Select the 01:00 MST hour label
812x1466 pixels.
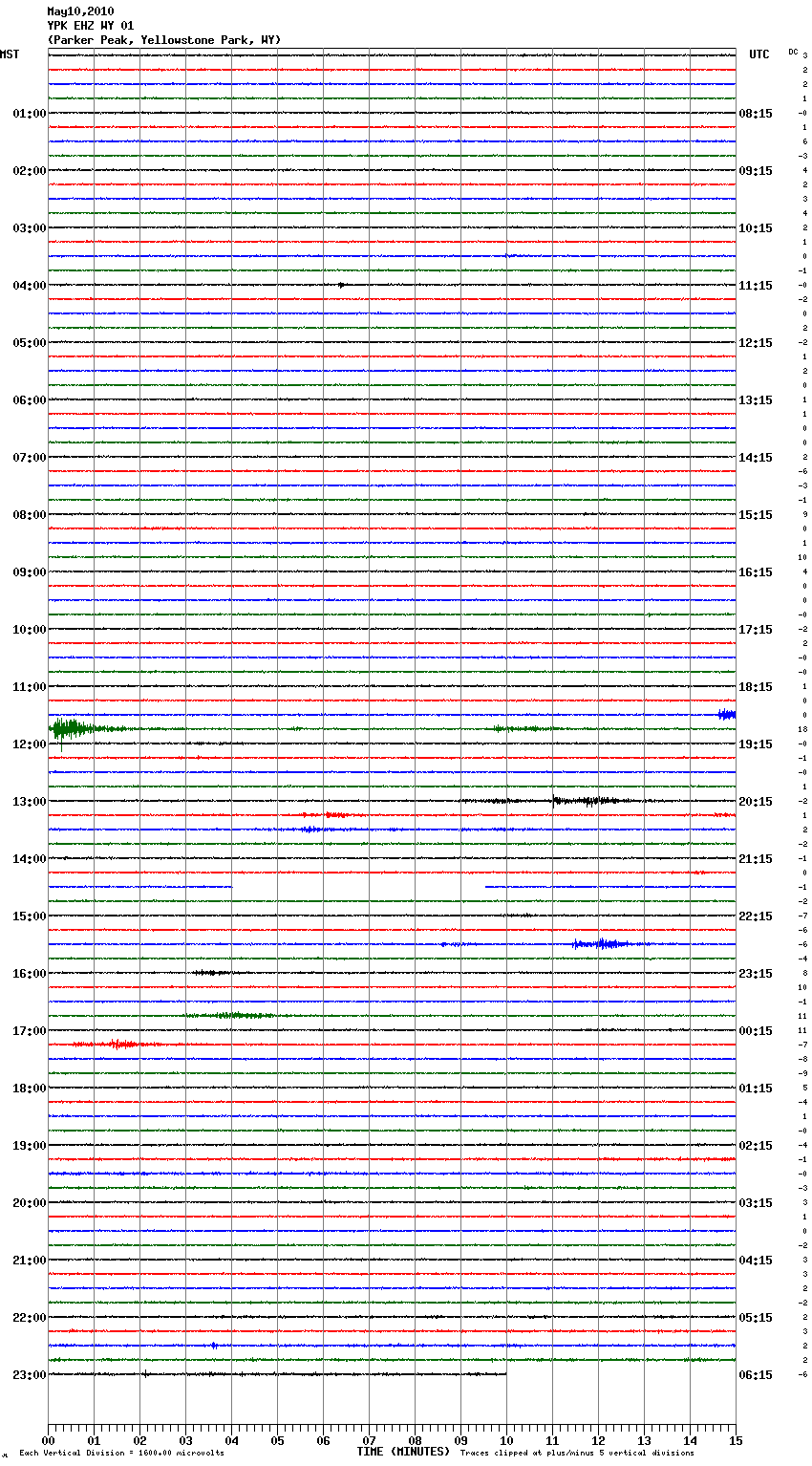coord(30,114)
